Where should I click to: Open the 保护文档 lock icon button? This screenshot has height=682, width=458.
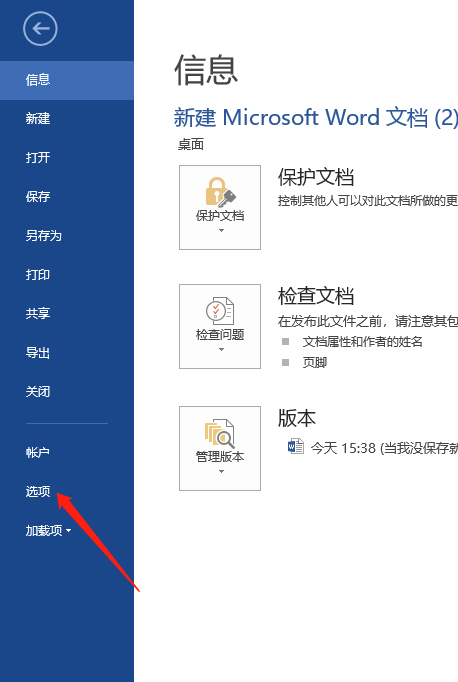tap(220, 207)
